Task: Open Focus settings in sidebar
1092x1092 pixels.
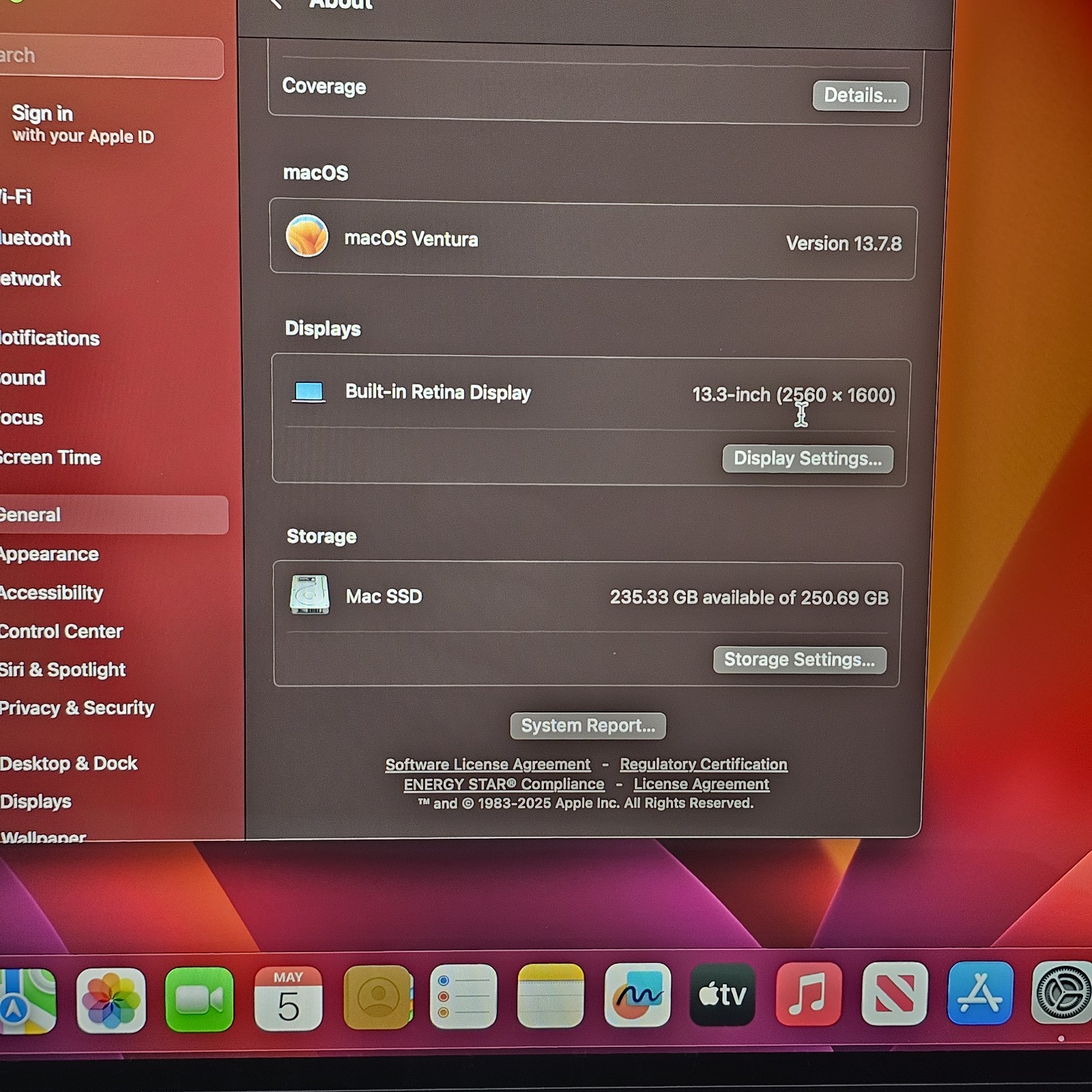Action: click(21, 417)
